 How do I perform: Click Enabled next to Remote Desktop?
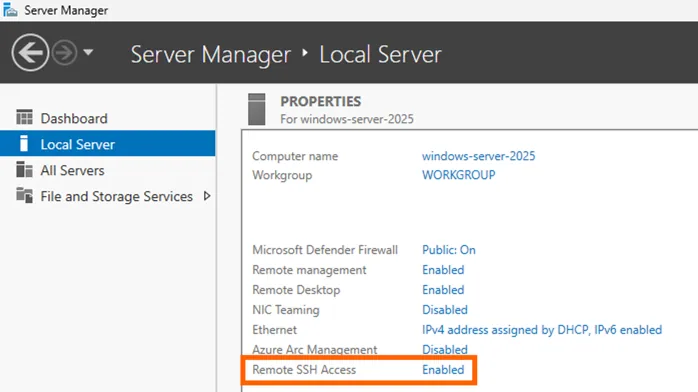click(443, 290)
